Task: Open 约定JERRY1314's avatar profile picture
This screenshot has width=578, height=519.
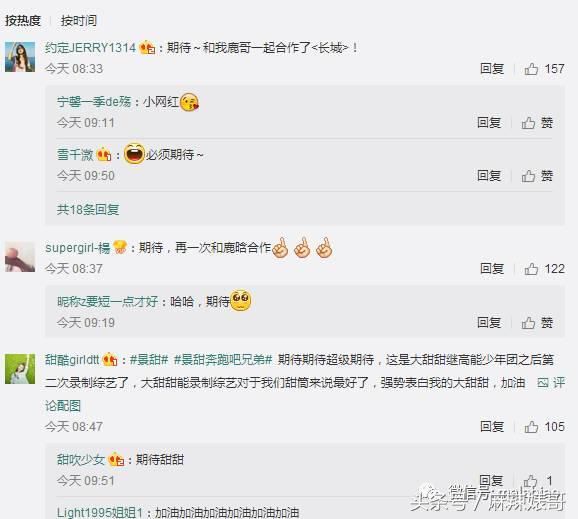Action: click(20, 57)
